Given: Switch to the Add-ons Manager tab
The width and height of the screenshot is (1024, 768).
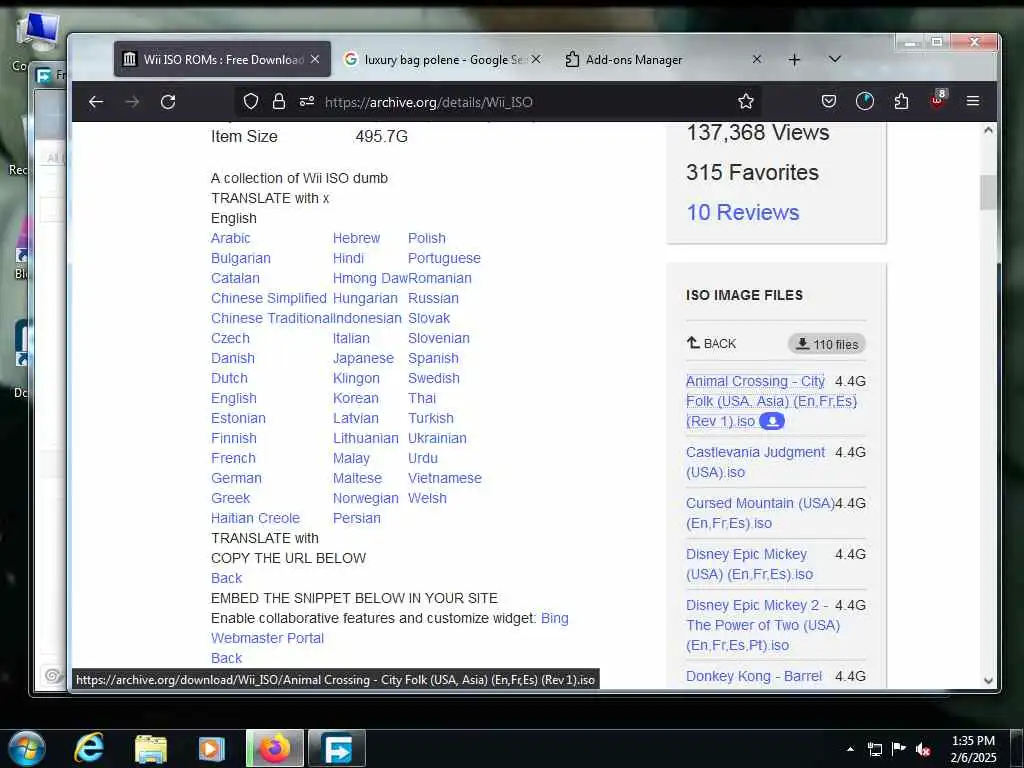Looking at the screenshot, I should 663,59.
